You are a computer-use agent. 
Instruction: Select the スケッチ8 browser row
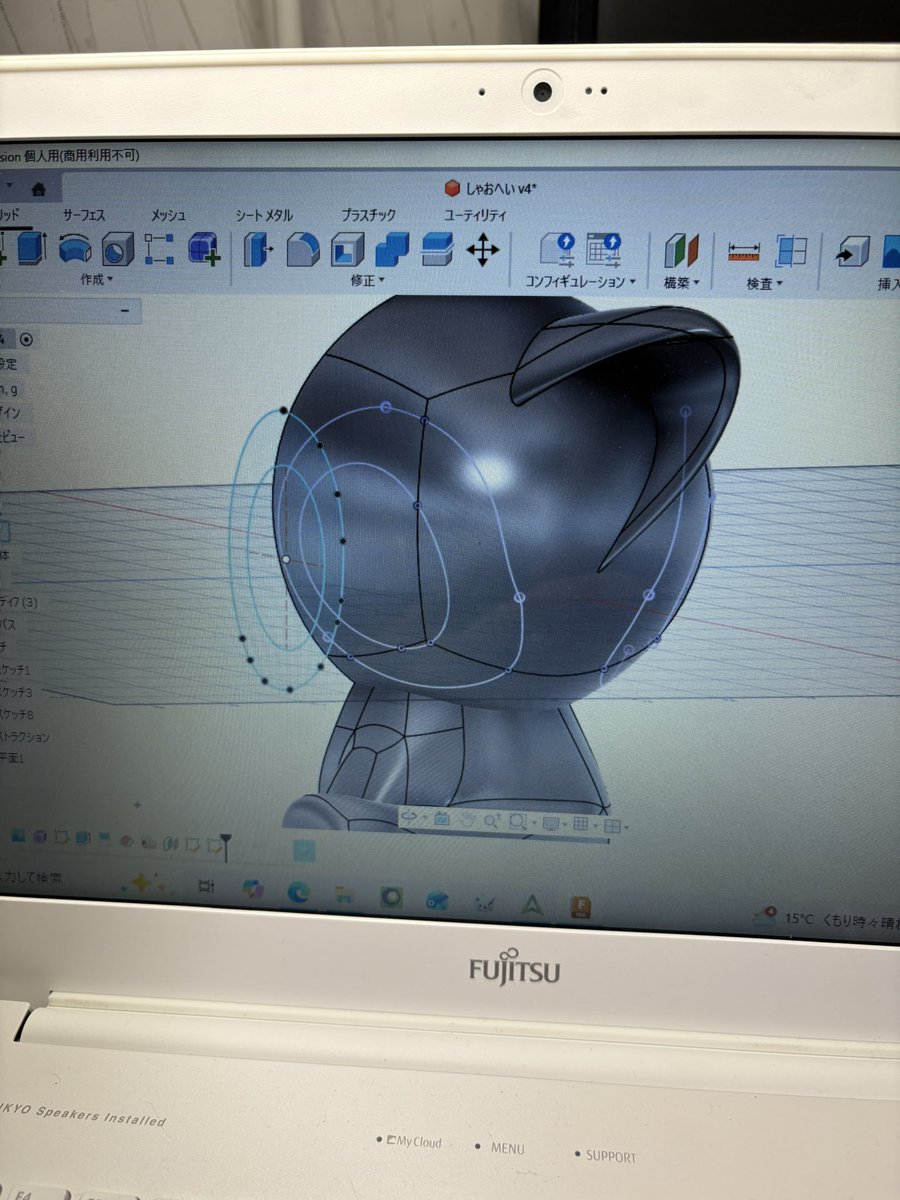click(x=16, y=714)
